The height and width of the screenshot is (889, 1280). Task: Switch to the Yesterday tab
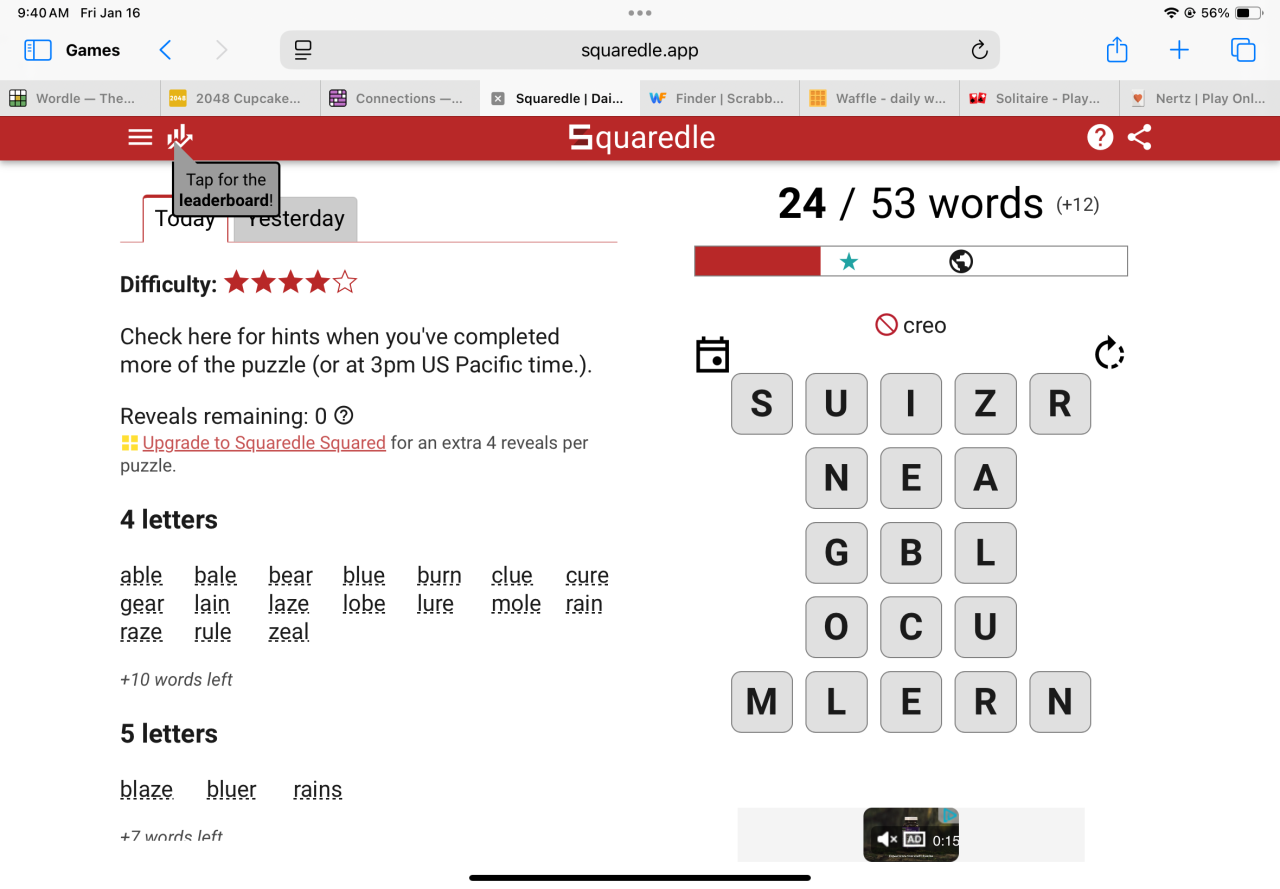click(296, 219)
